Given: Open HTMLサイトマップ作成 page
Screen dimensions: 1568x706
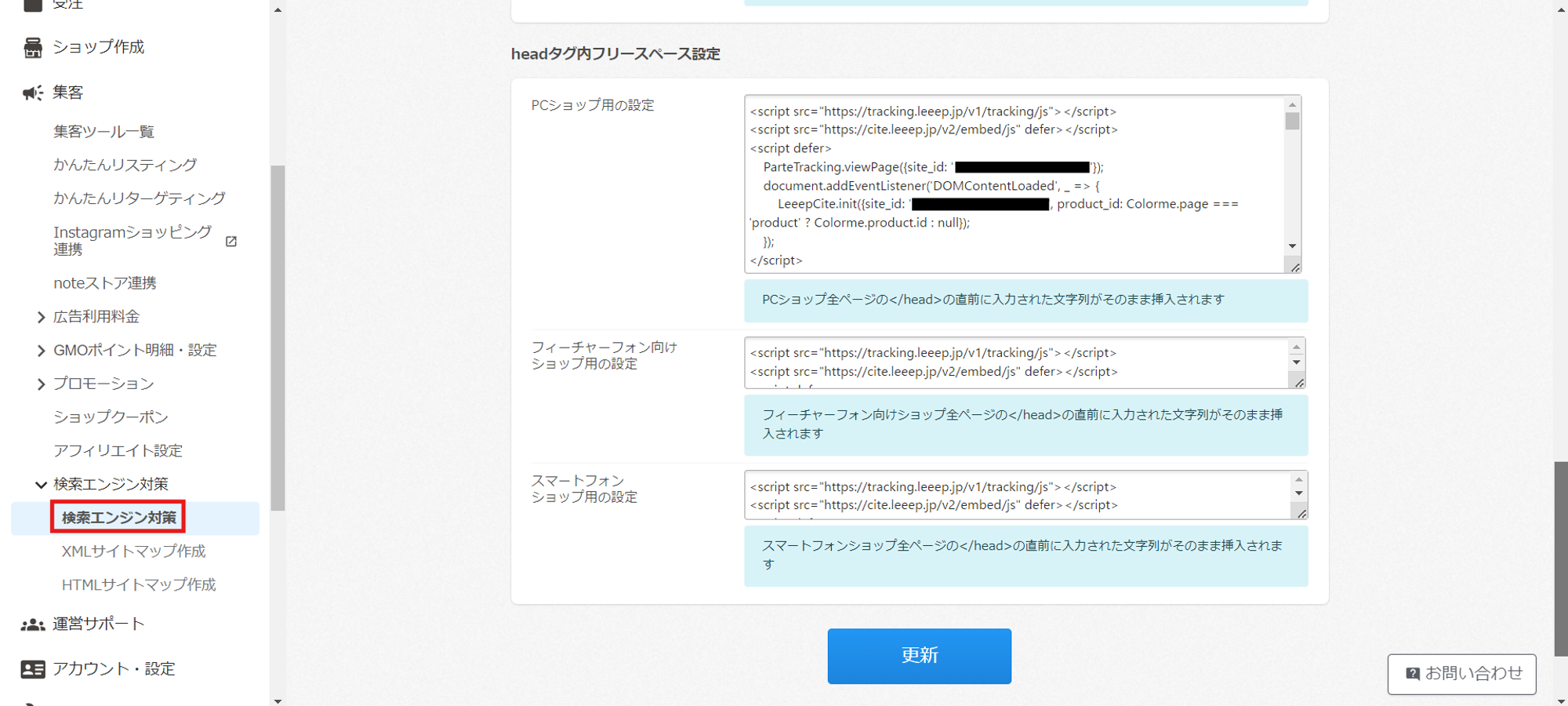Looking at the screenshot, I should (x=139, y=585).
